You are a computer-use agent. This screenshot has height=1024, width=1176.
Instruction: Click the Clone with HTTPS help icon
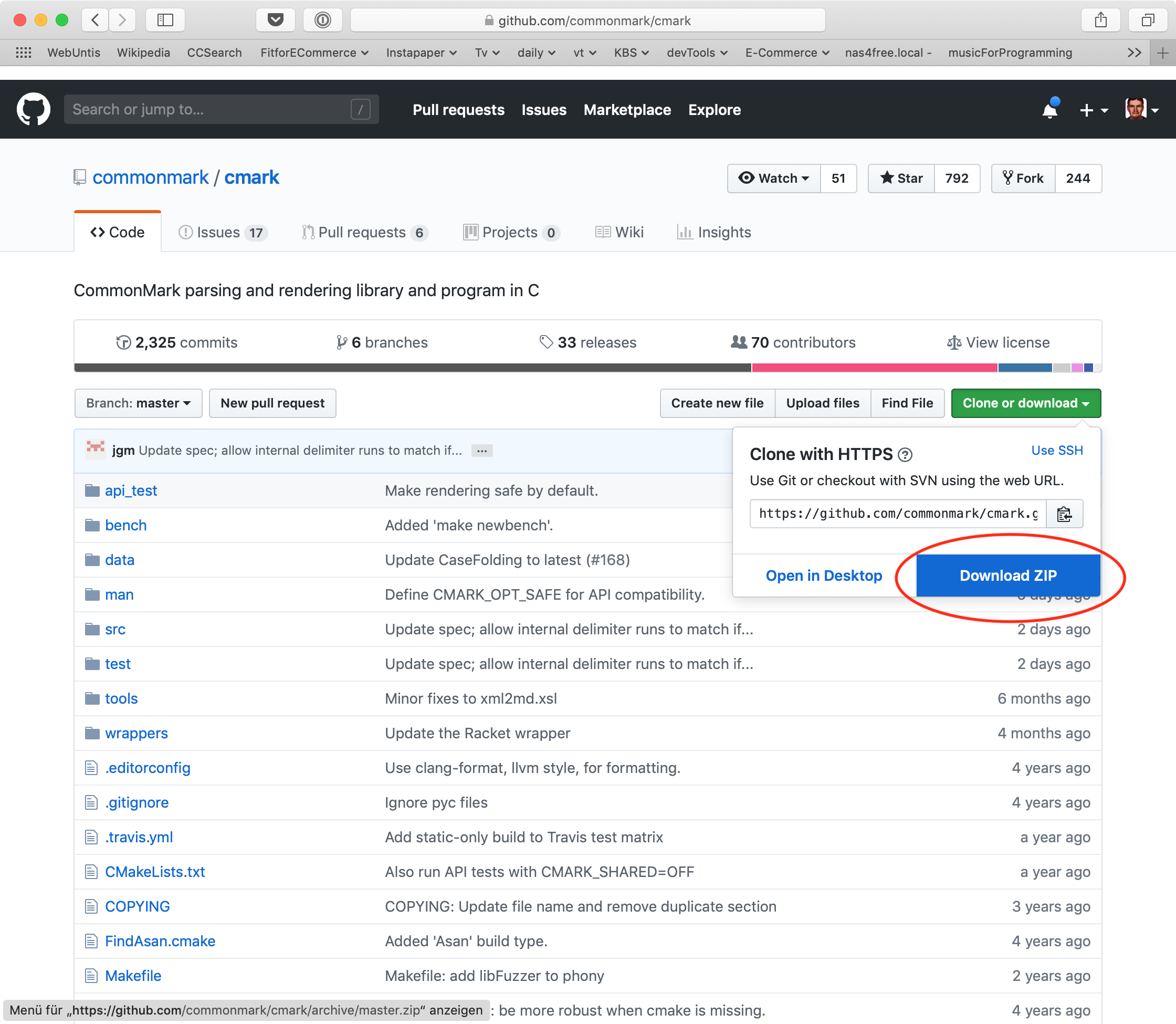pos(905,455)
